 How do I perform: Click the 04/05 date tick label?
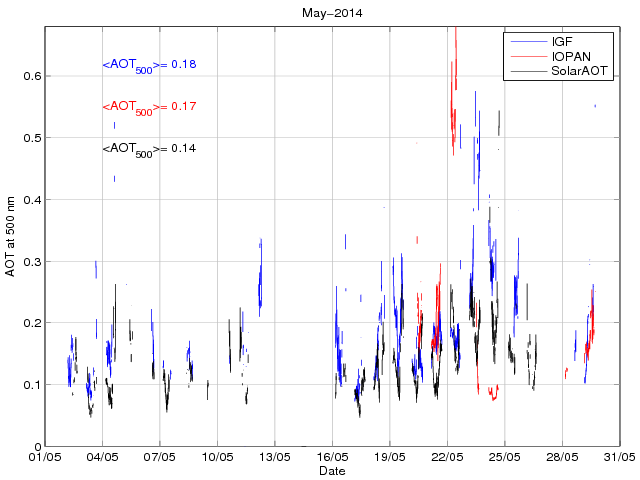(x=102, y=457)
